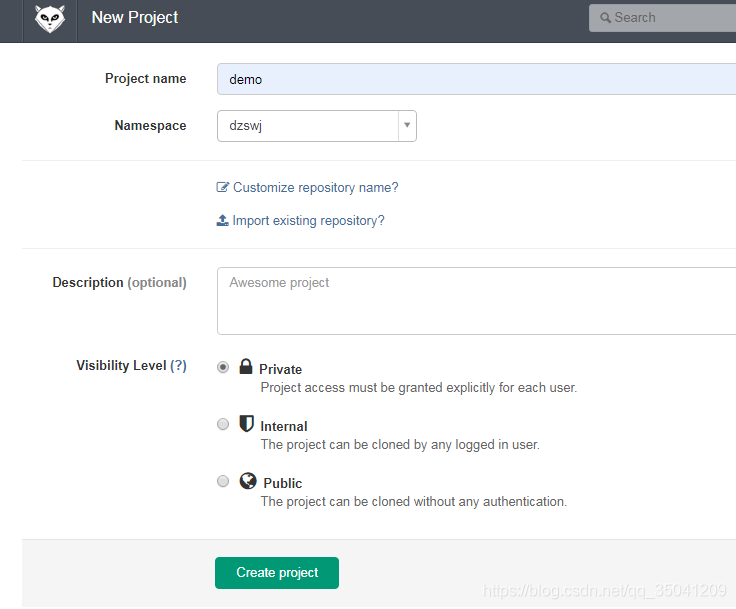Focus the Project name field containing demo
736x609 pixels.
(476, 79)
